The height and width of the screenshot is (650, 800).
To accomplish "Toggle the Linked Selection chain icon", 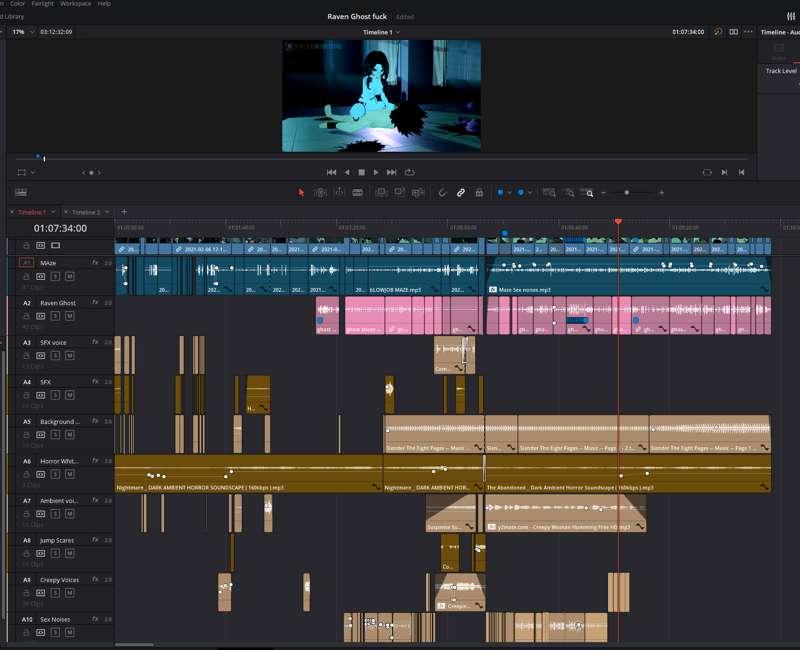I will point(461,192).
